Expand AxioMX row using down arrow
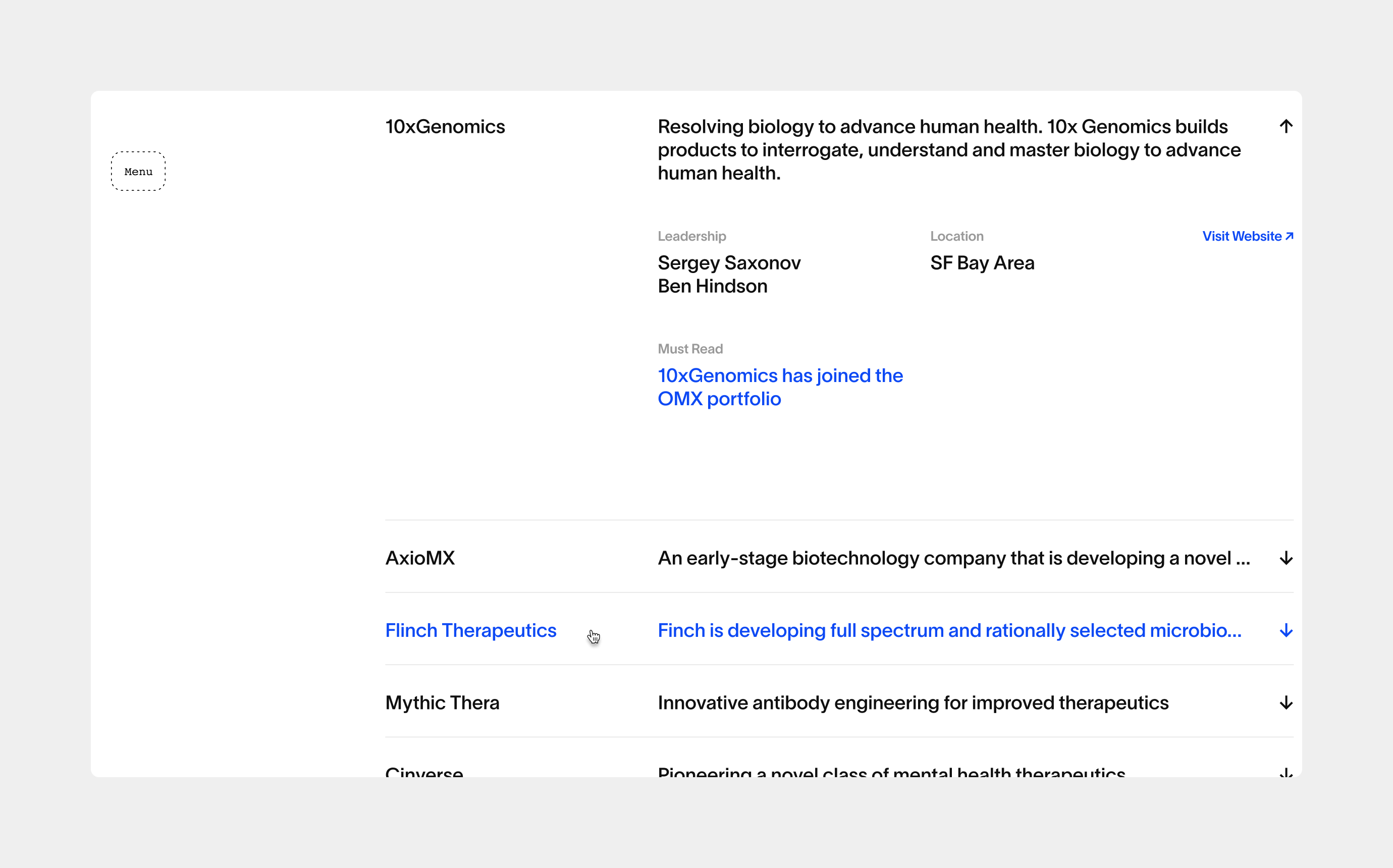This screenshot has height=868, width=1393. [1285, 558]
